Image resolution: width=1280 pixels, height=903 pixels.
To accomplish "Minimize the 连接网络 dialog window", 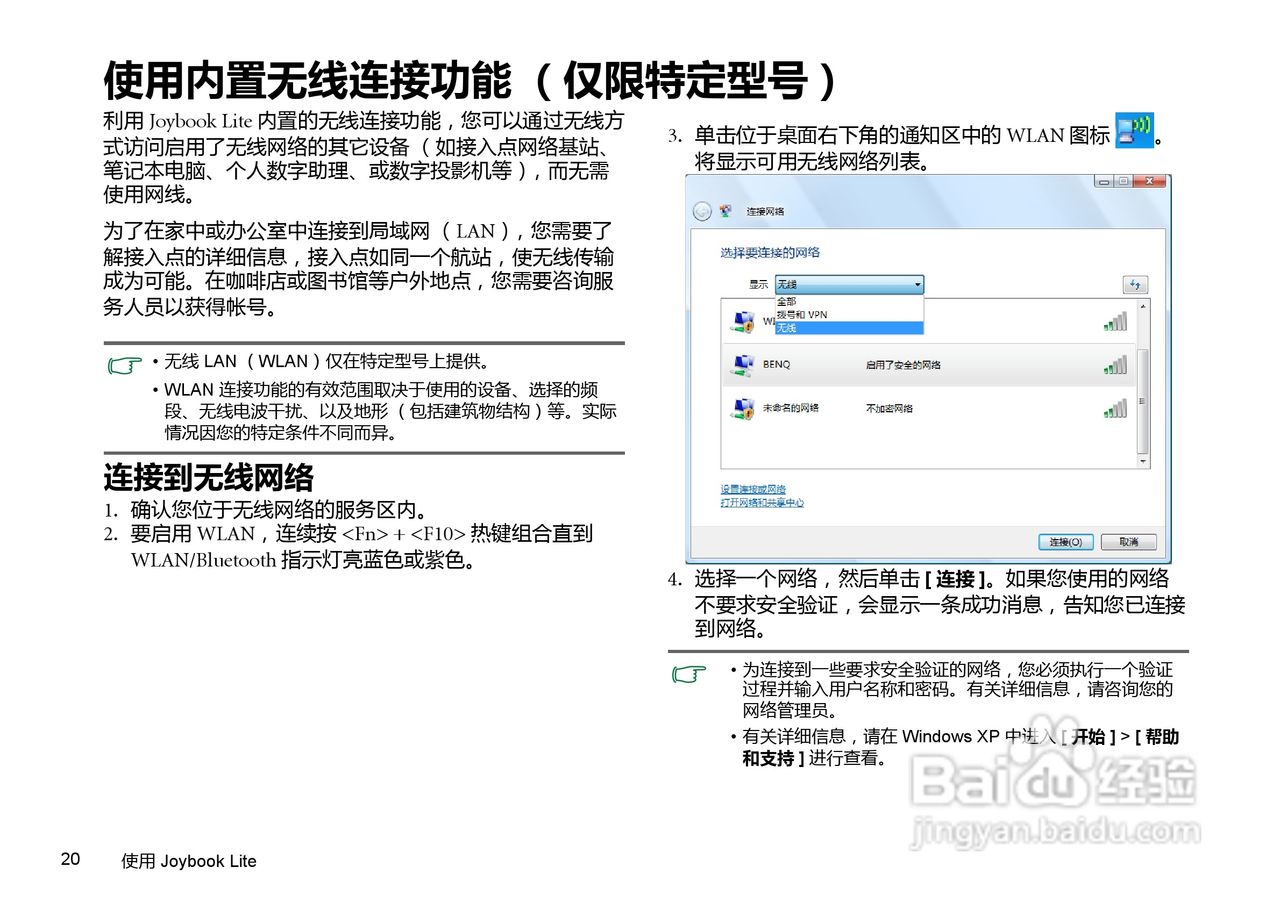I will tap(1104, 182).
